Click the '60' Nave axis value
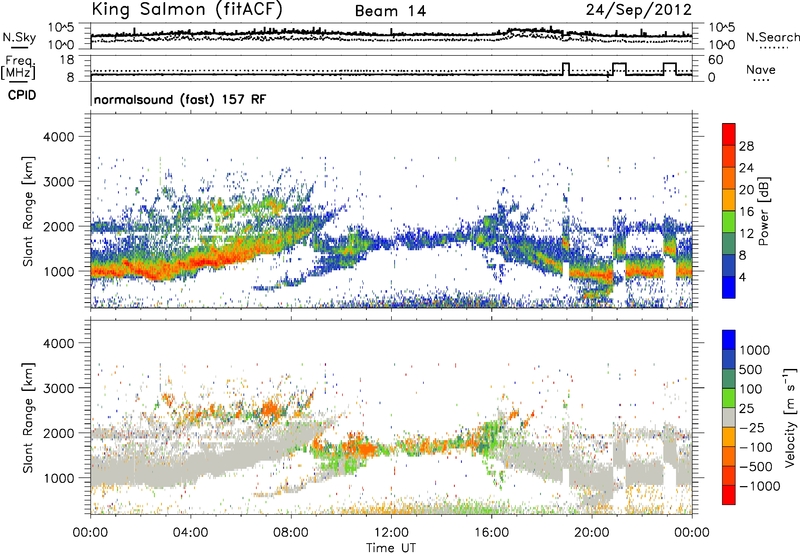This screenshot has width=800, height=554. click(x=715, y=60)
